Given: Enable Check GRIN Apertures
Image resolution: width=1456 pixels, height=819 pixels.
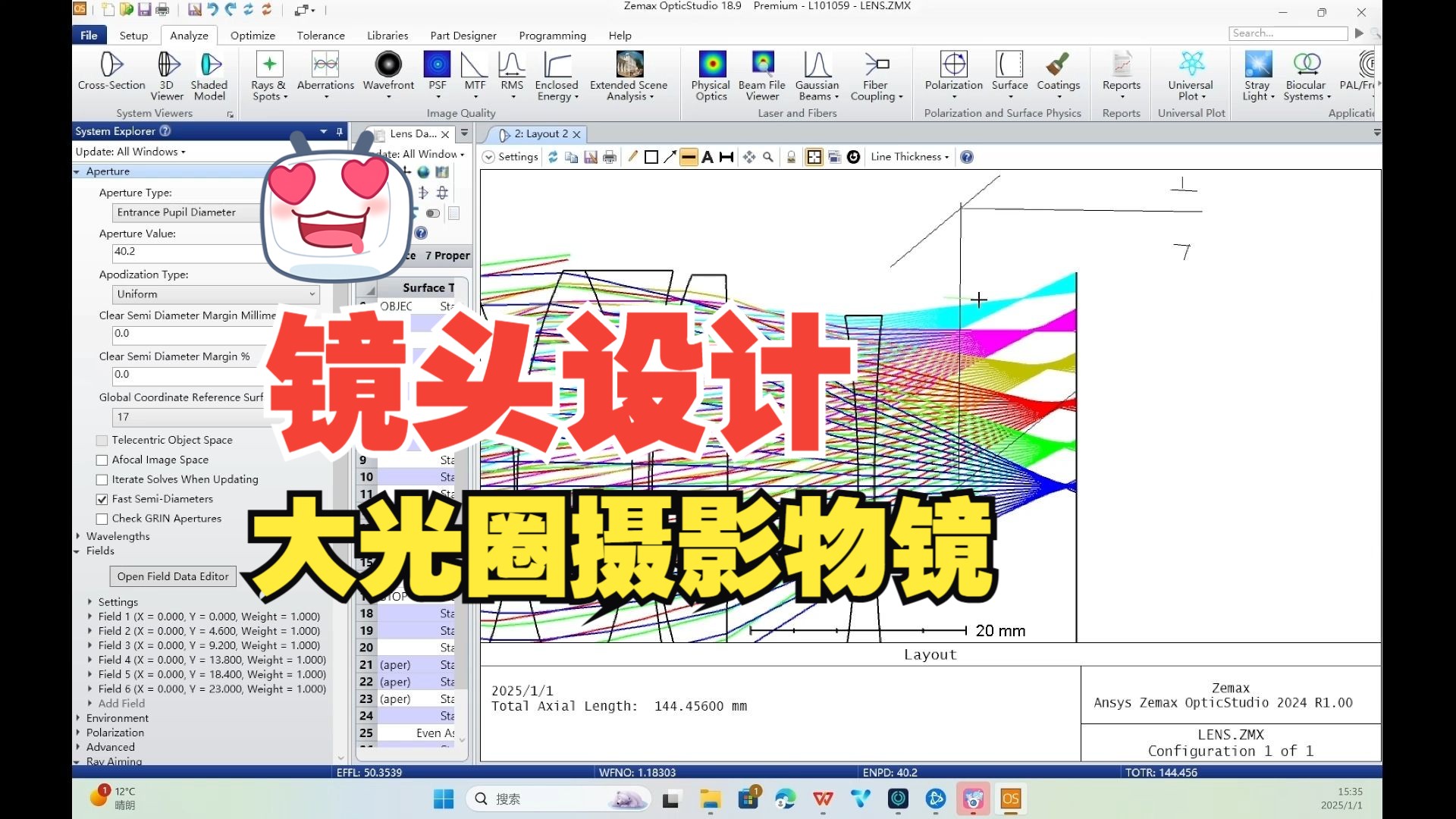Looking at the screenshot, I should click(102, 519).
